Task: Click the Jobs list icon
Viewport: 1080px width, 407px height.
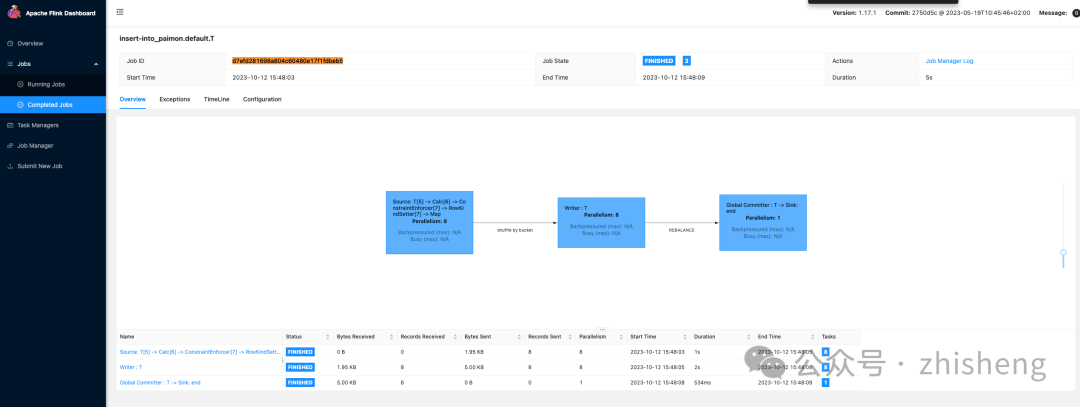Action: point(10,64)
